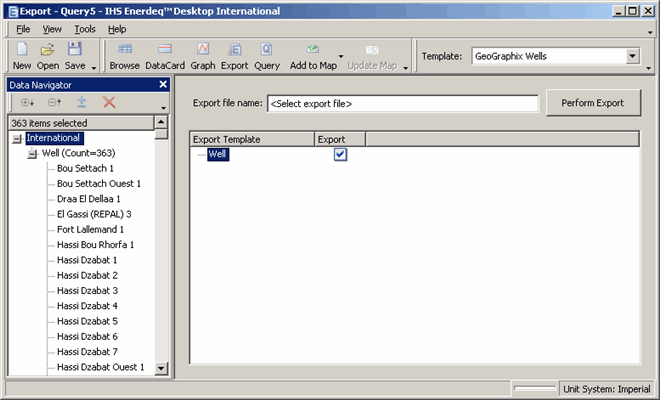Click the Perform Export button
The width and height of the screenshot is (660, 400).
593,103
